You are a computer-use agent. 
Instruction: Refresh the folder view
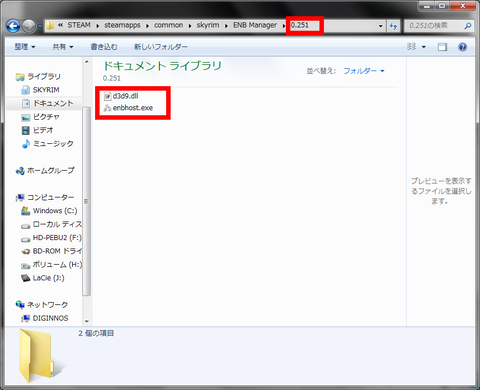pos(393,26)
